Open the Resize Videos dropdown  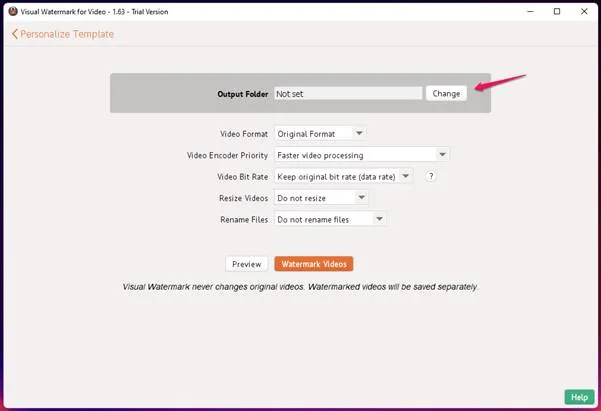point(321,198)
